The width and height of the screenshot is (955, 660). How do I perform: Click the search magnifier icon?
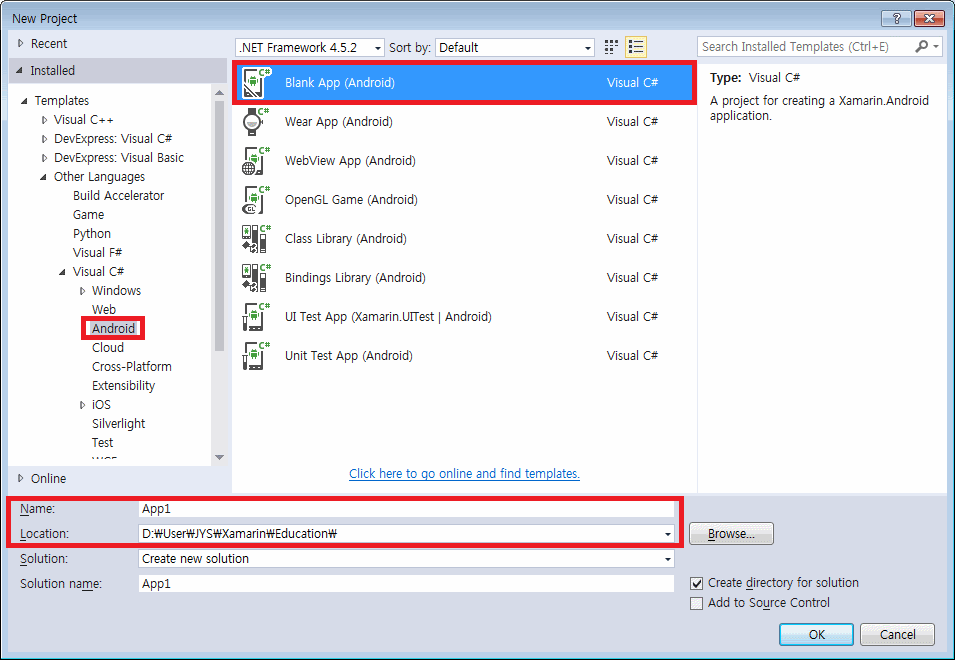tap(922, 46)
